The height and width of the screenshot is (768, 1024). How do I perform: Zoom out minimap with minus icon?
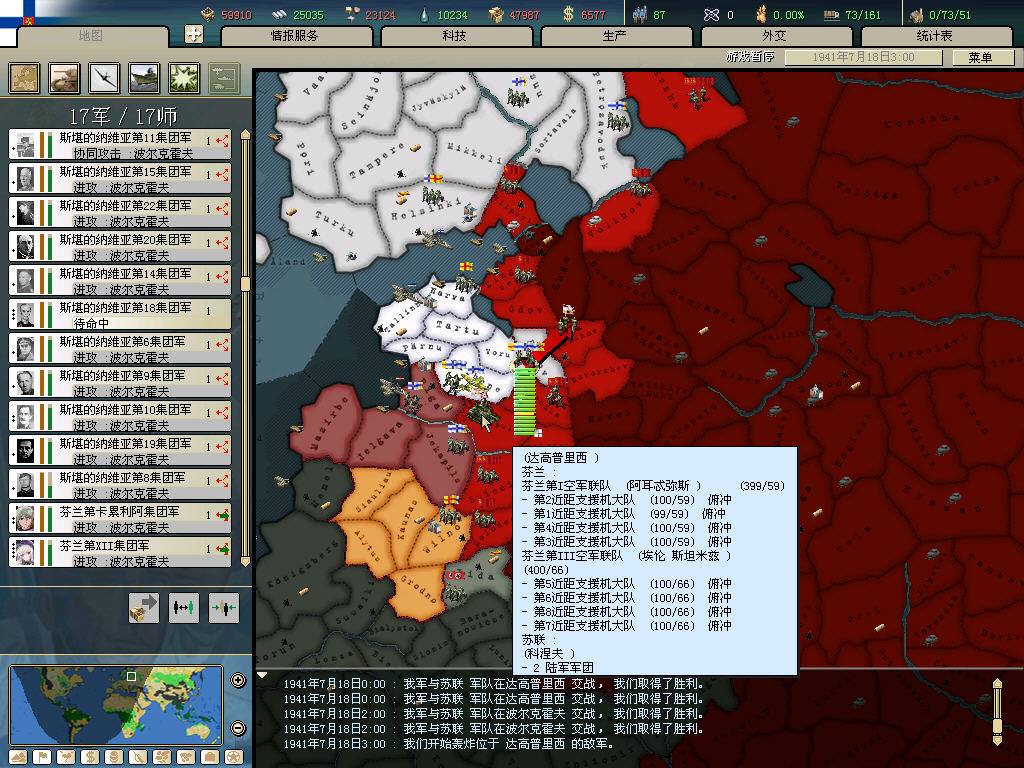click(x=238, y=728)
